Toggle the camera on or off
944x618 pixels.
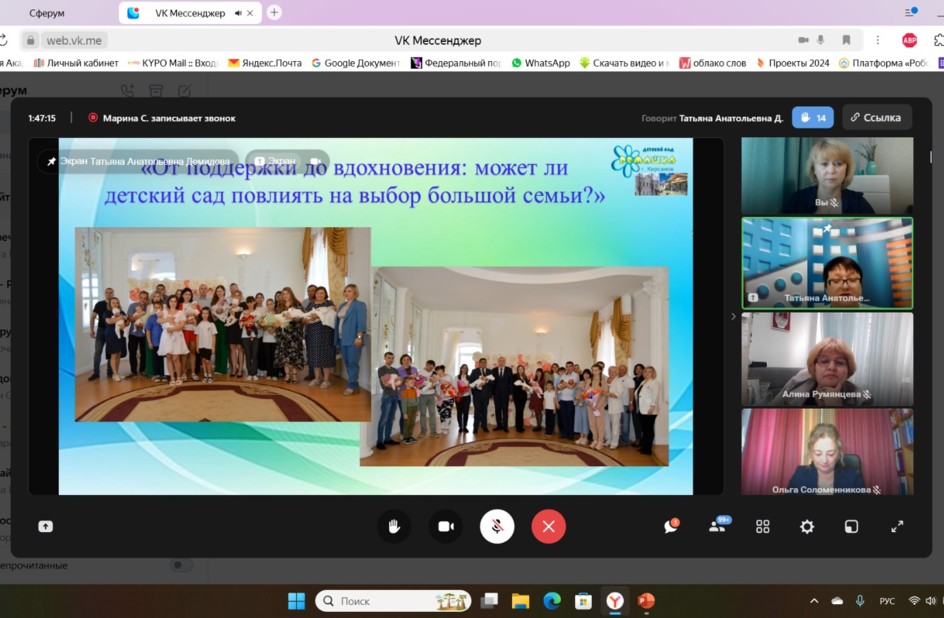446,527
